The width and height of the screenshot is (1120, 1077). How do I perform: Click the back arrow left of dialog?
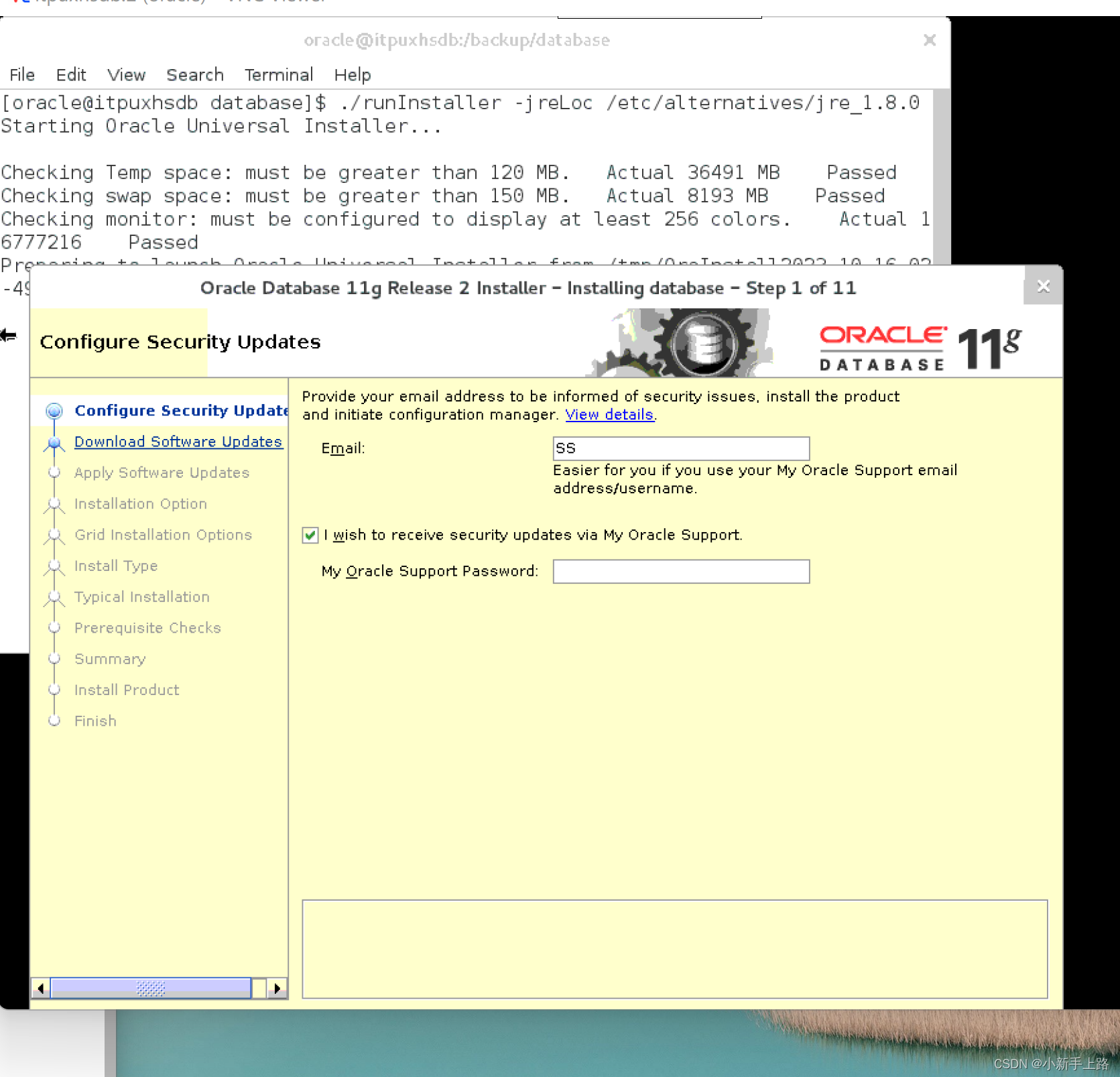click(x=9, y=336)
